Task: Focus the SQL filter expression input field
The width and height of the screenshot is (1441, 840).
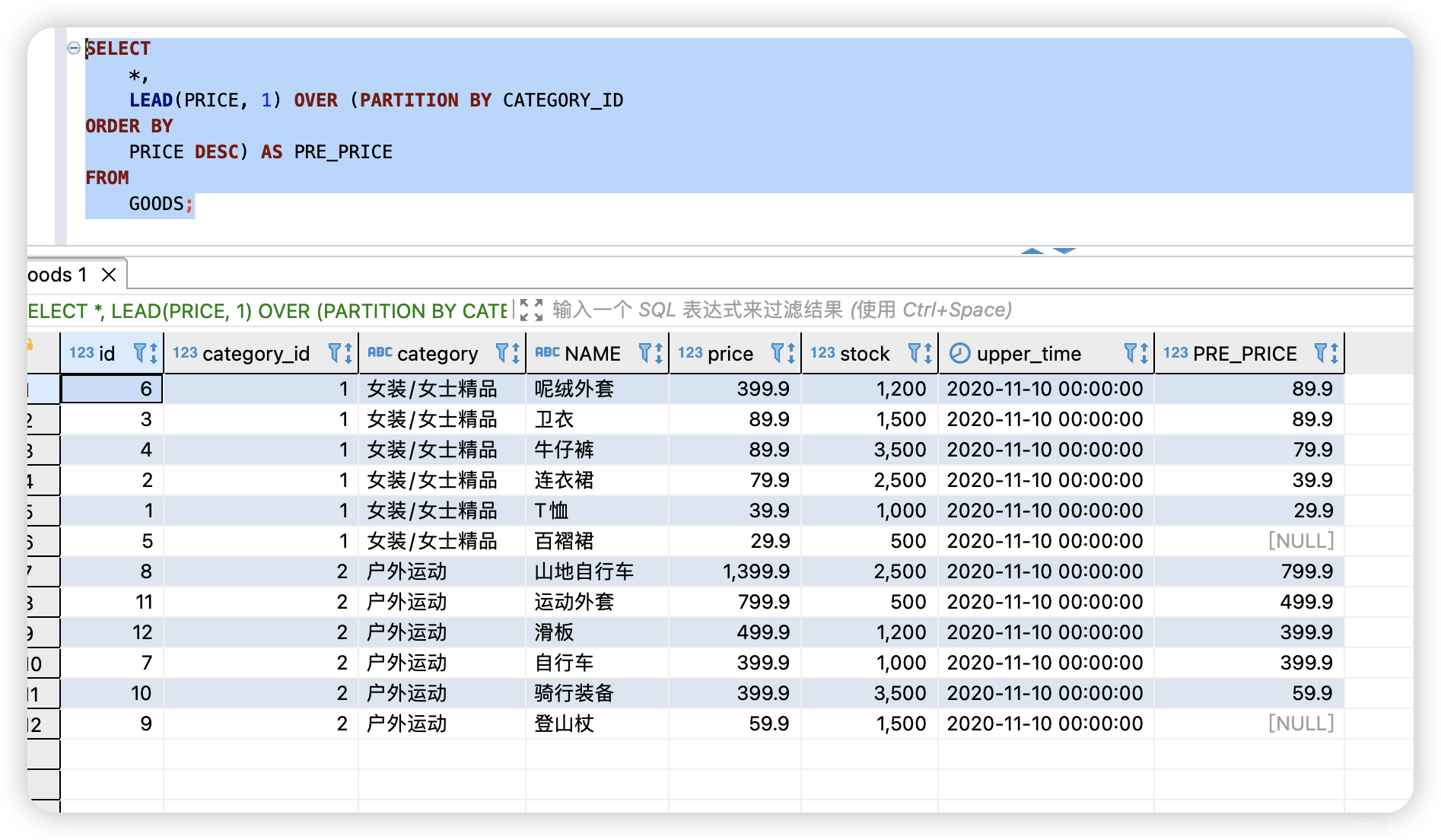Action: click(782, 310)
